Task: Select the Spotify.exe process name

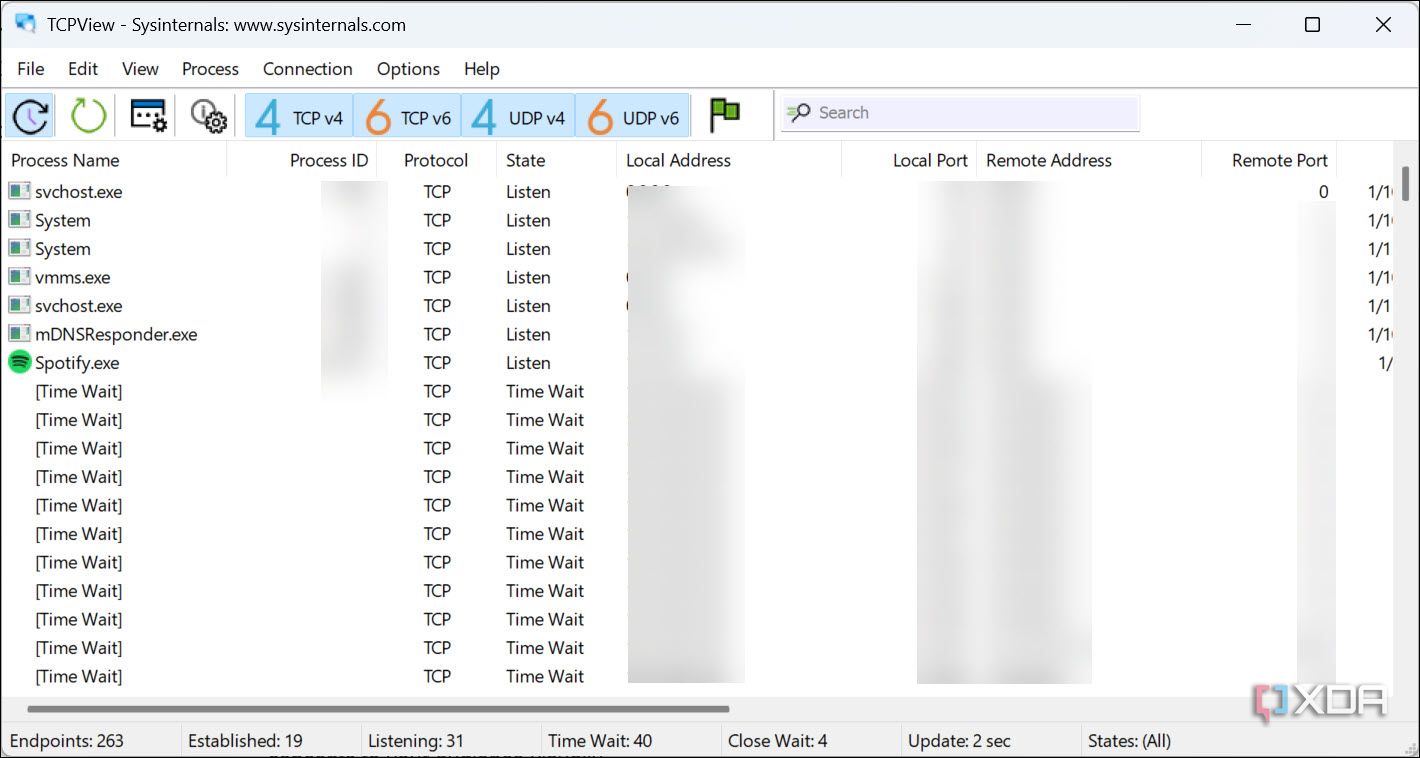Action: coord(77,363)
